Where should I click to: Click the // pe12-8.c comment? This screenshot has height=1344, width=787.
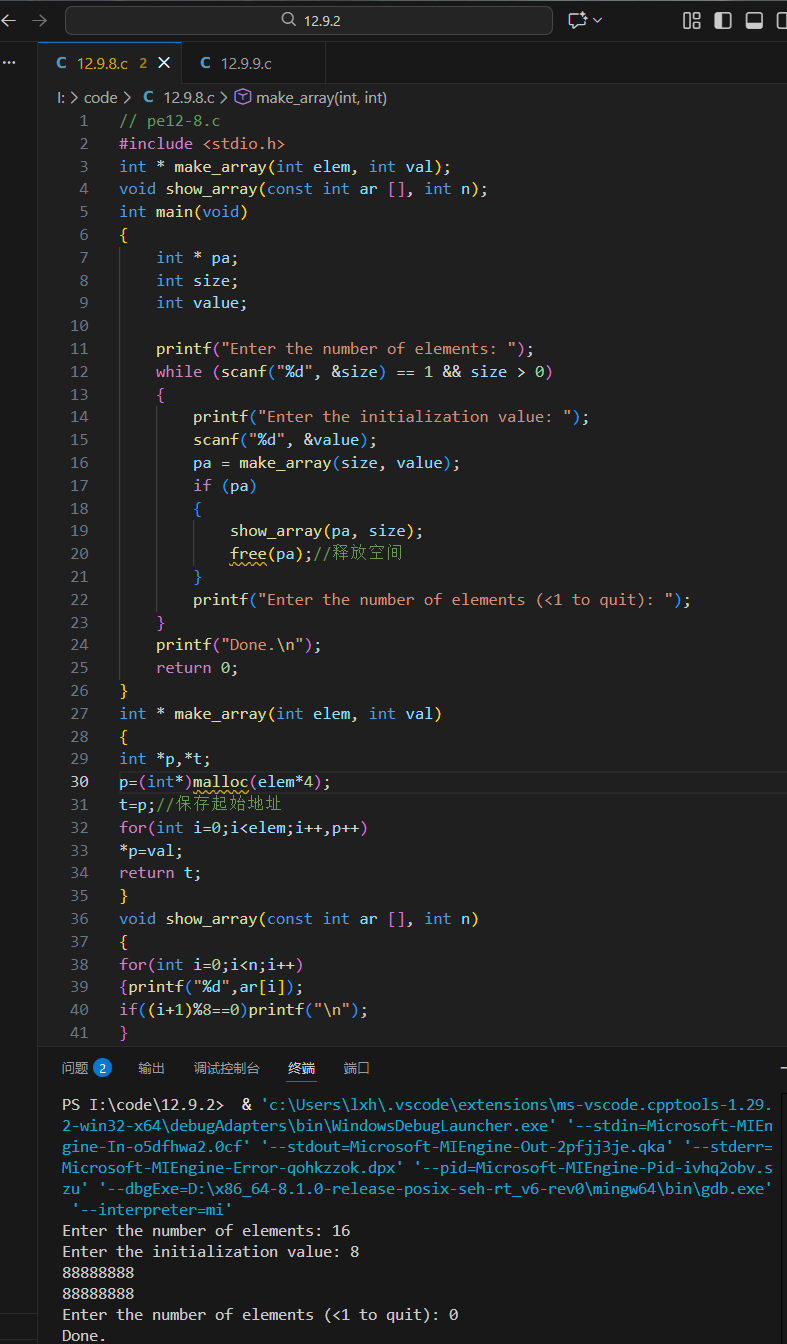(x=169, y=120)
